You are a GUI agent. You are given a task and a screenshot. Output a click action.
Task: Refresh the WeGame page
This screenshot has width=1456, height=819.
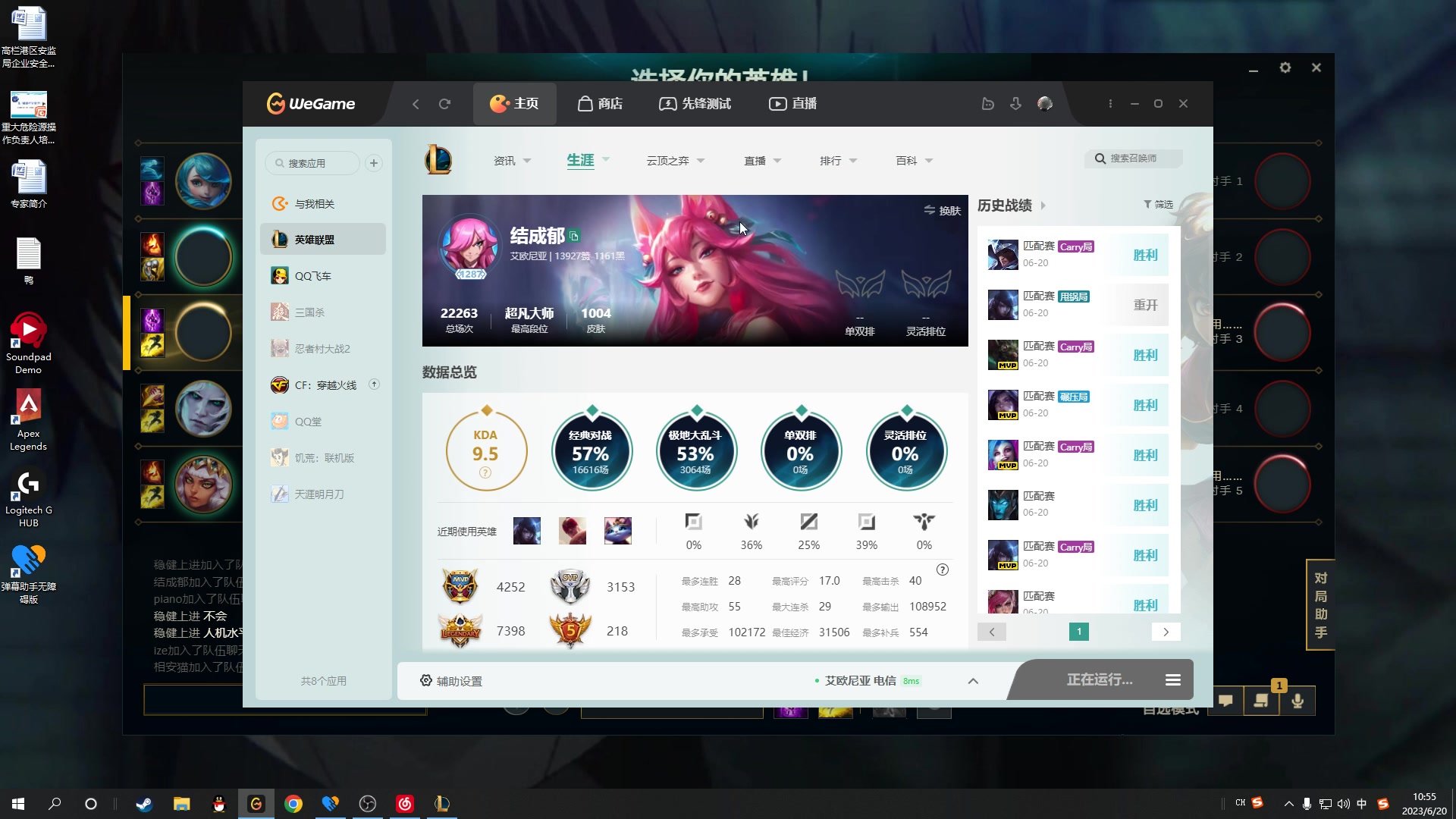pyautogui.click(x=444, y=104)
